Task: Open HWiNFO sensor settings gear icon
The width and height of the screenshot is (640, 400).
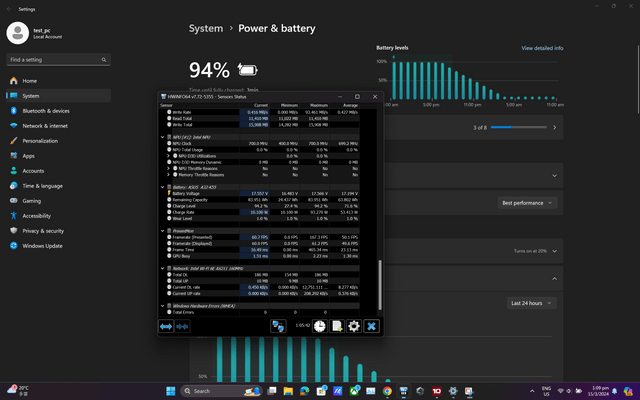Action: pyautogui.click(x=354, y=326)
